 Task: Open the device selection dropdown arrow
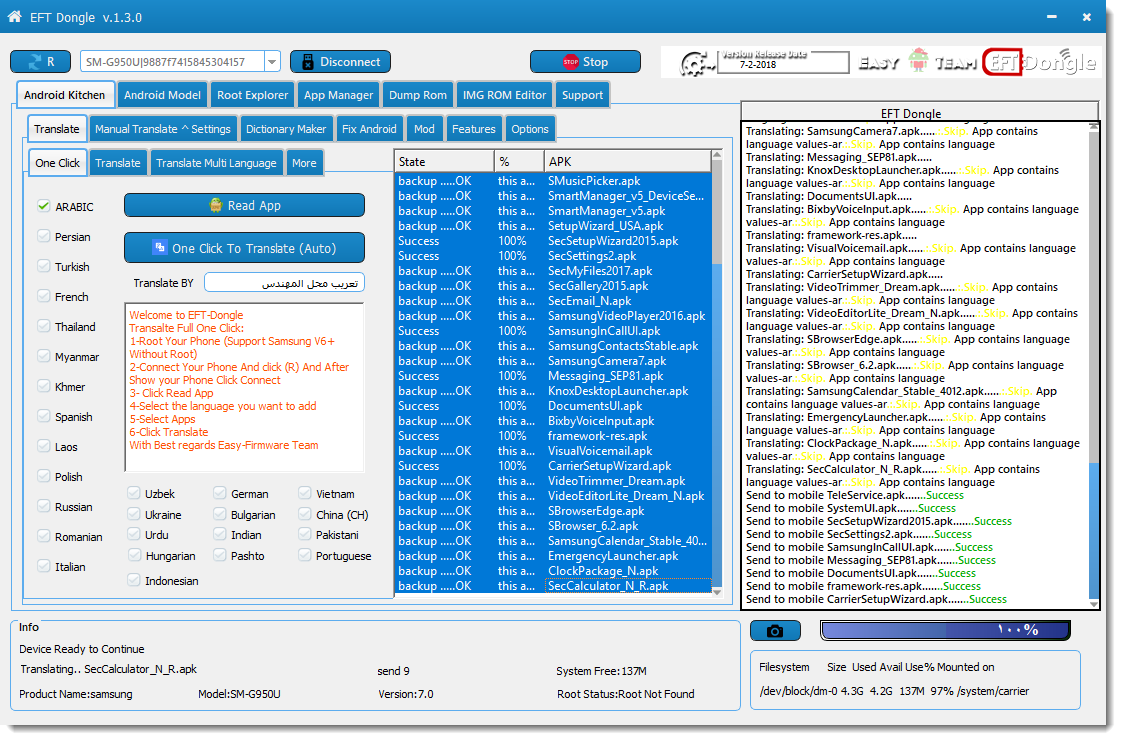point(272,62)
